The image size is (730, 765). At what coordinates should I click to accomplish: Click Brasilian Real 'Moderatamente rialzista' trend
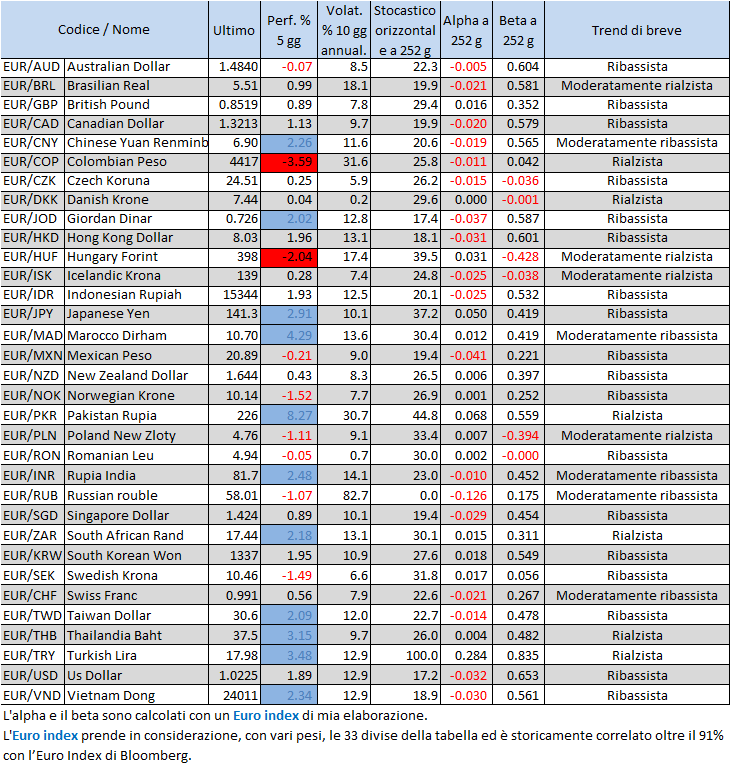coord(637,86)
